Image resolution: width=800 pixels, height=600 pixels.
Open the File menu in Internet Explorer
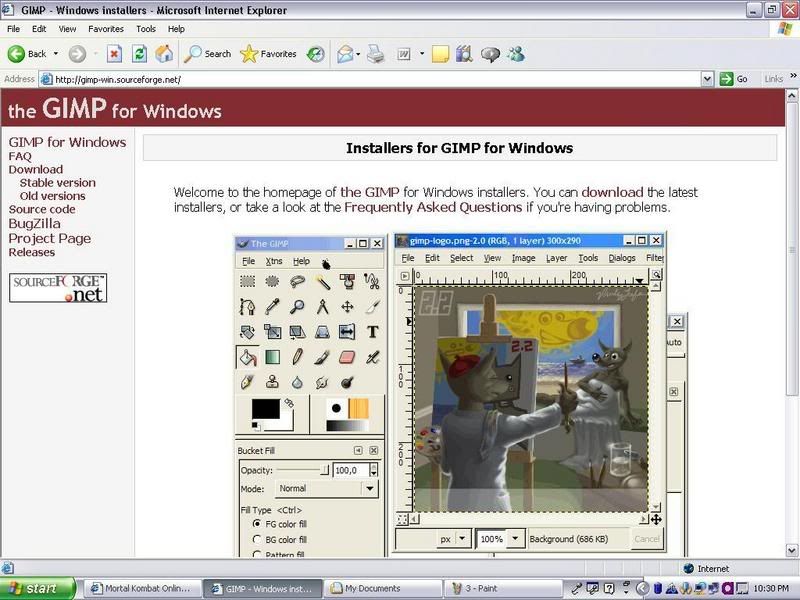tap(13, 29)
